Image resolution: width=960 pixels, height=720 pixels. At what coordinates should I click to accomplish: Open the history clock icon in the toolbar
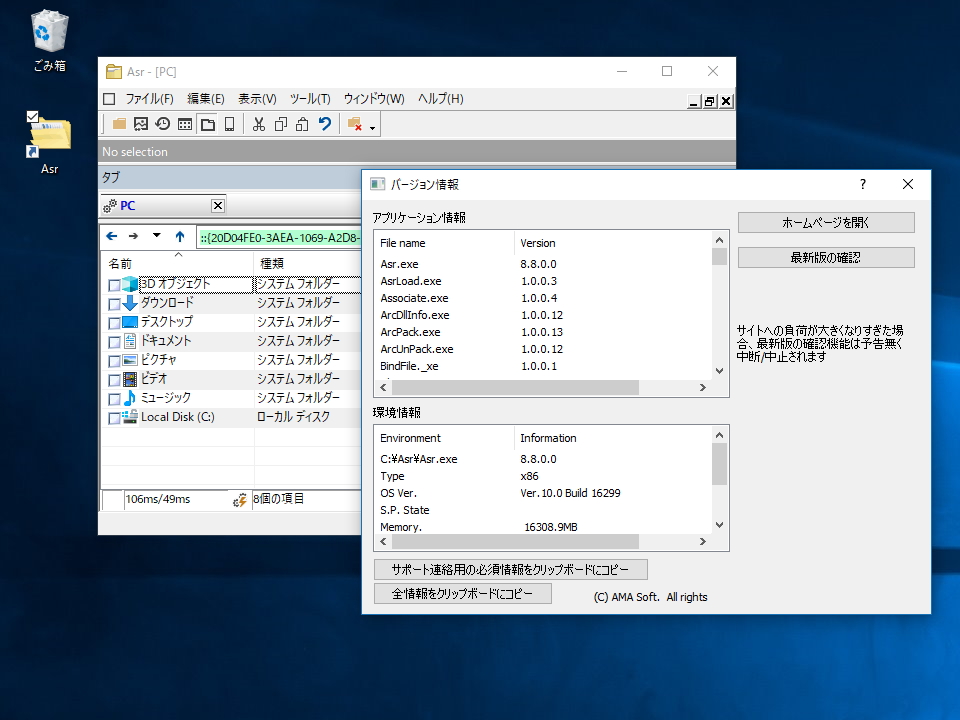point(161,123)
